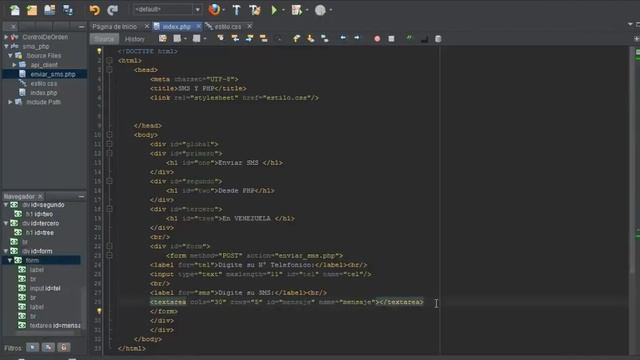Shift line right with the editor toolbar arrow

point(357,38)
